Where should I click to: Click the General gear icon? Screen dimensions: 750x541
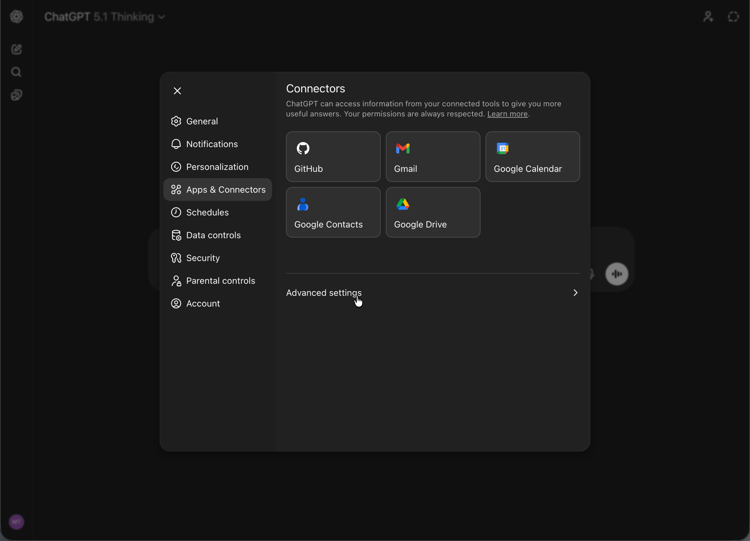click(176, 121)
